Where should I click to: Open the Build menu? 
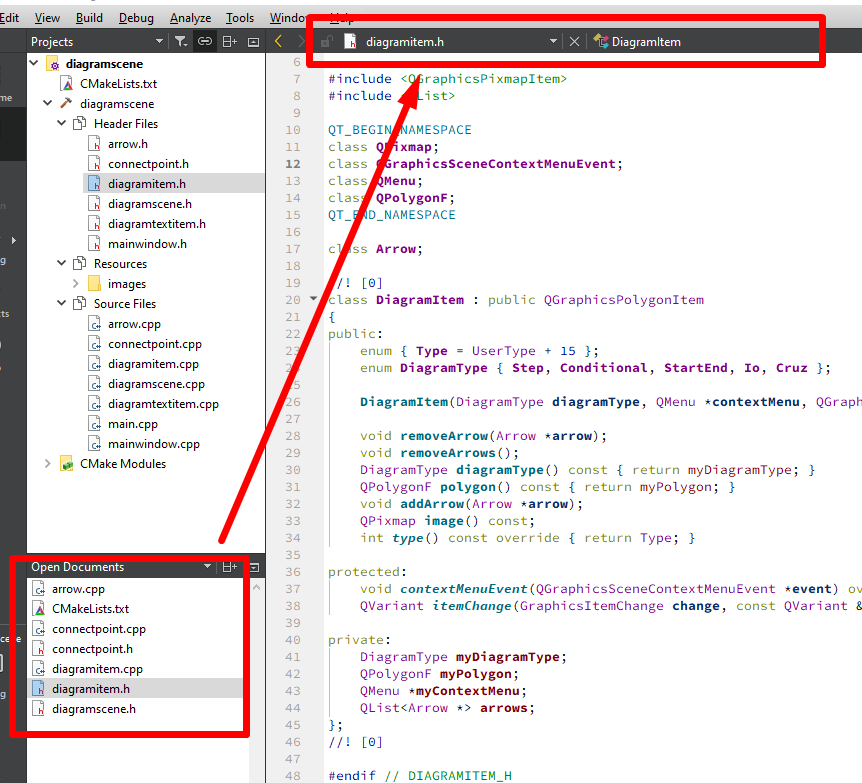pyautogui.click(x=89, y=18)
